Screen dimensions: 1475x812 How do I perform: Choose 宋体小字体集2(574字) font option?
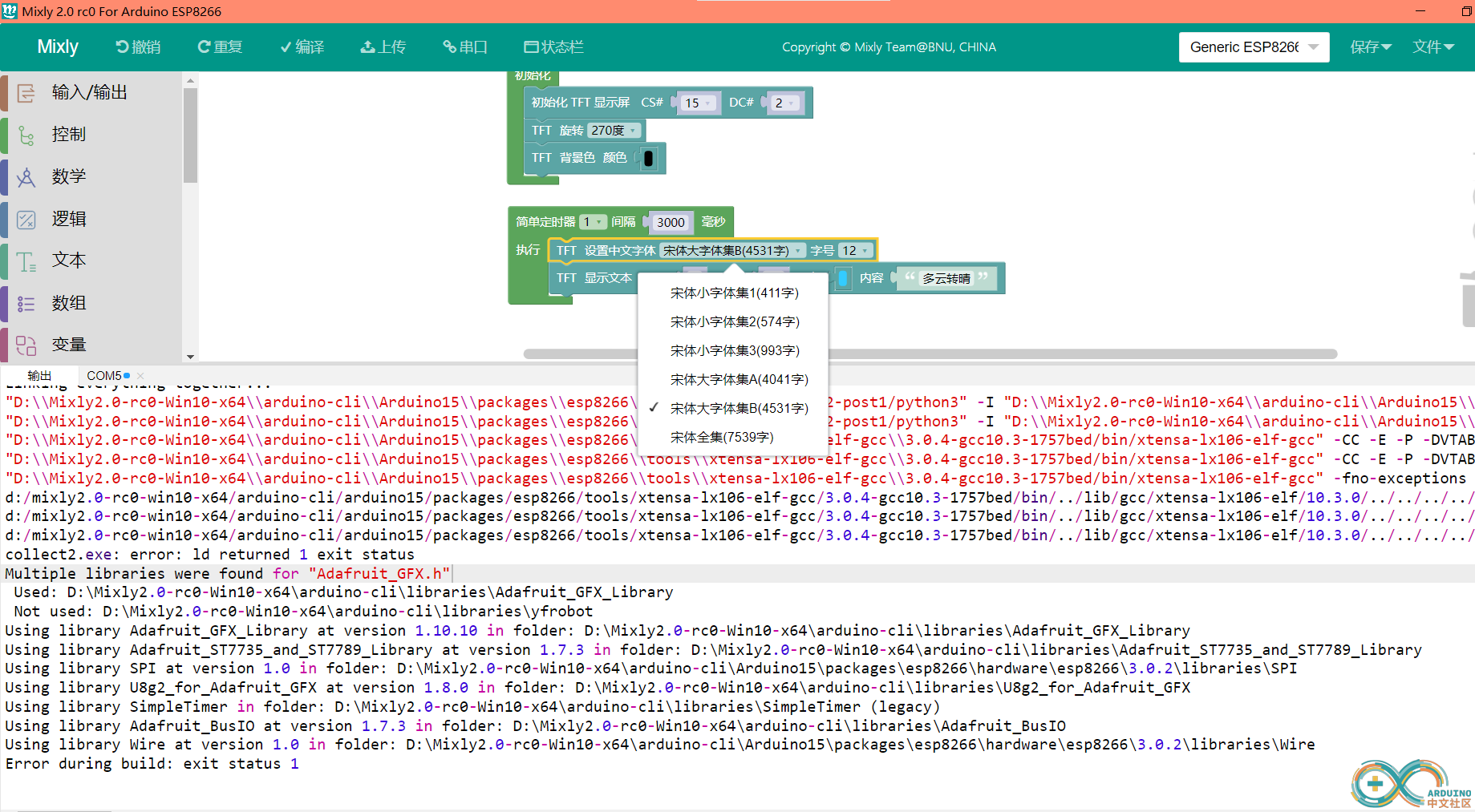click(734, 322)
